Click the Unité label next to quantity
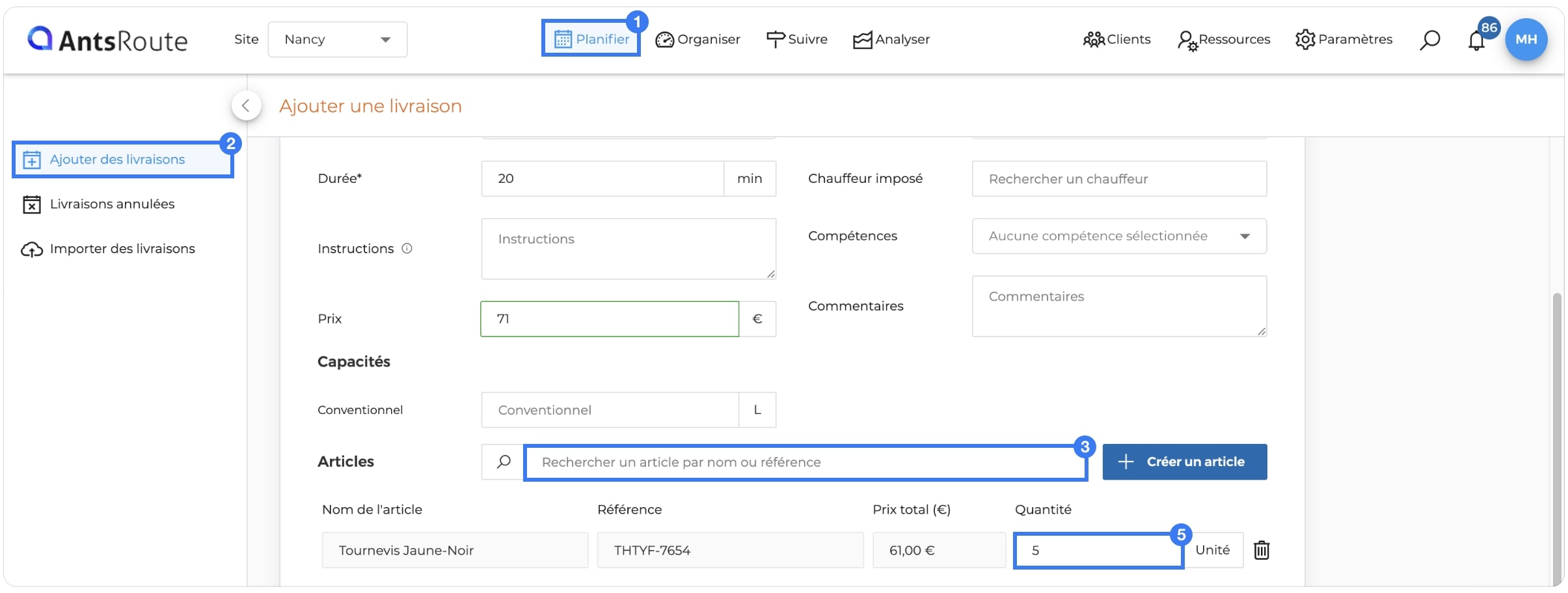The width and height of the screenshot is (1568, 593). coord(1213,550)
